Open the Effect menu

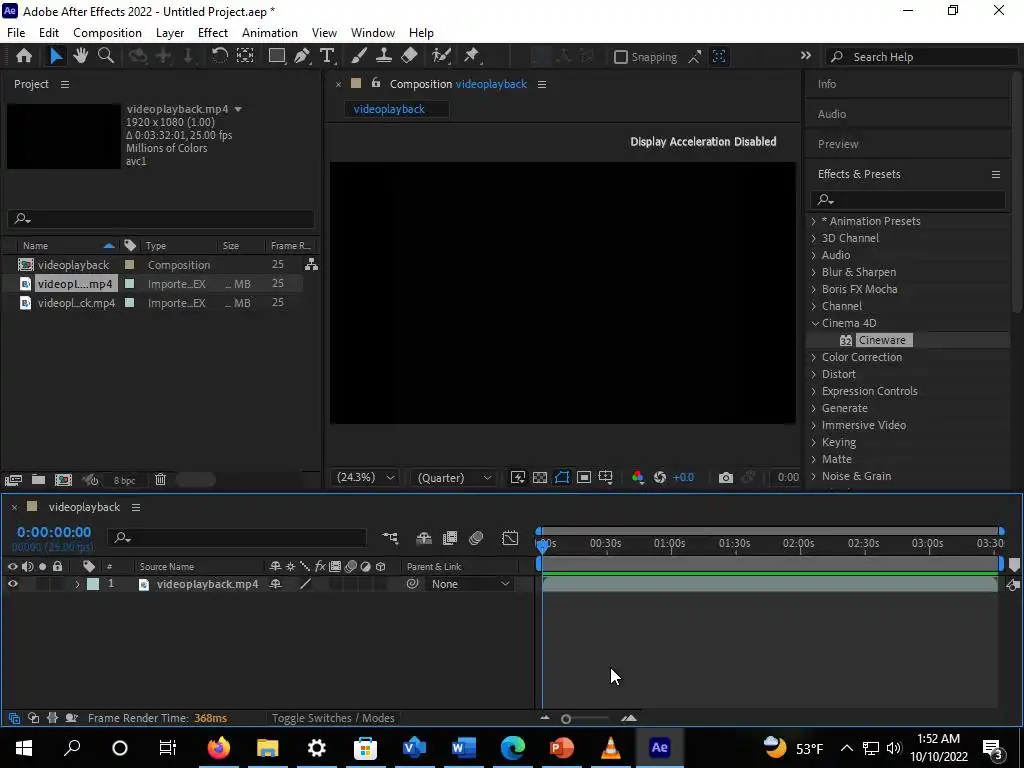click(x=213, y=33)
